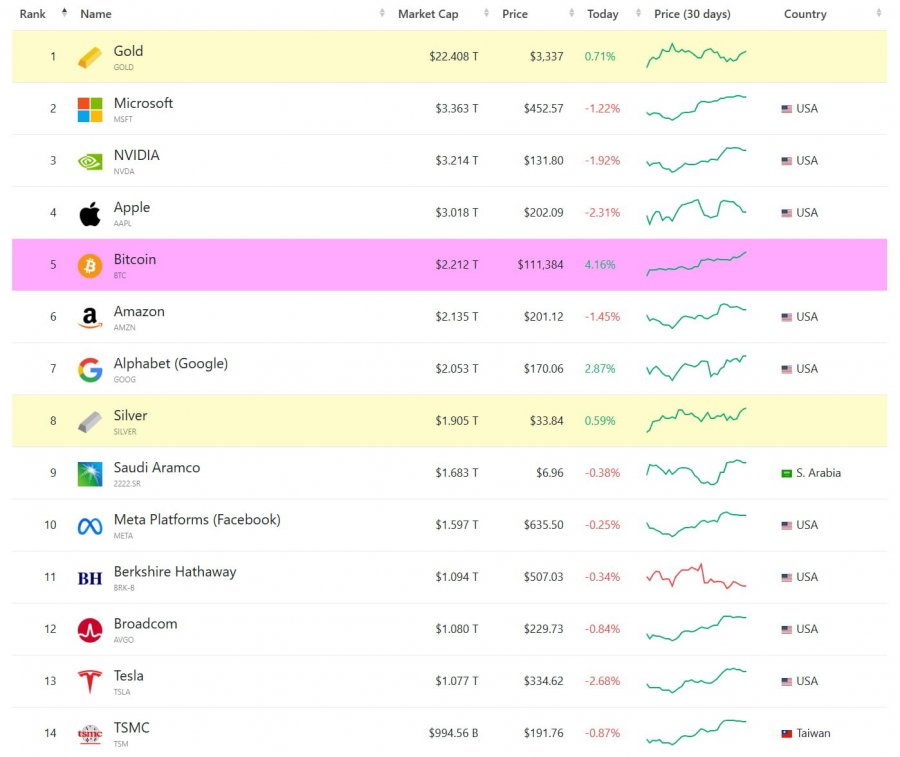Click Tesla's -2.68% change value
This screenshot has height=757, width=900.
point(602,681)
